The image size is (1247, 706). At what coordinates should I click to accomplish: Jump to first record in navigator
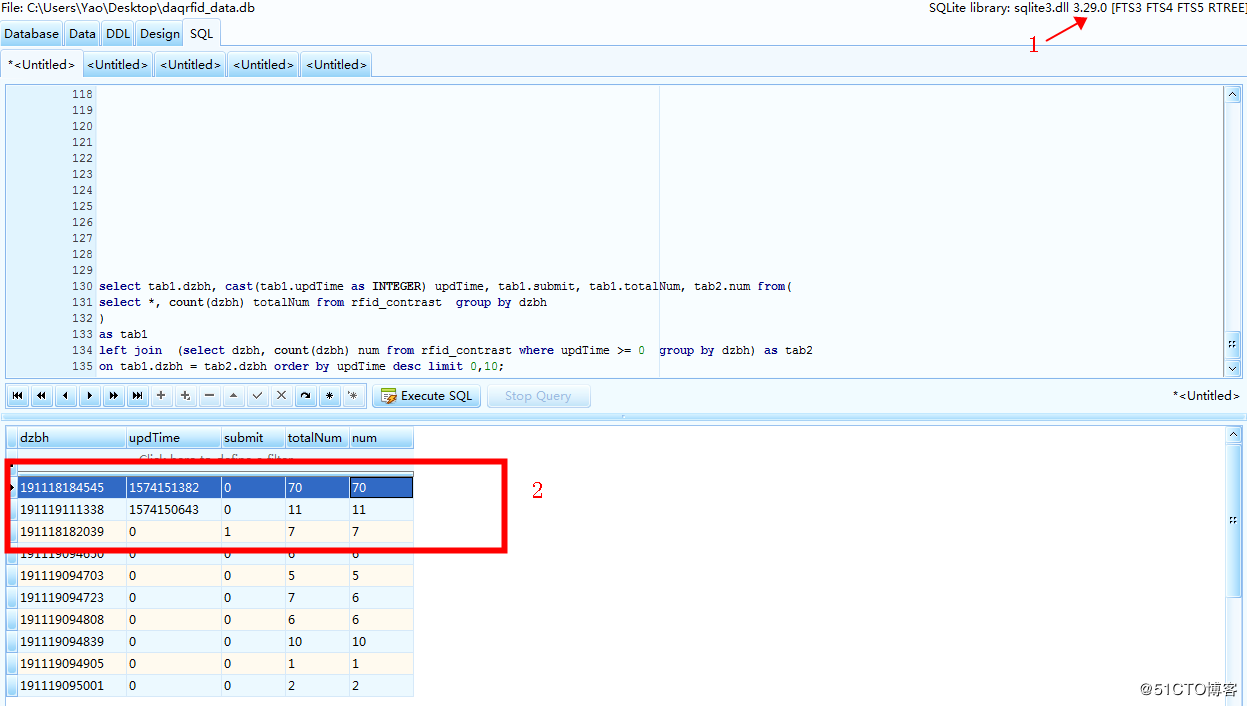pos(18,396)
